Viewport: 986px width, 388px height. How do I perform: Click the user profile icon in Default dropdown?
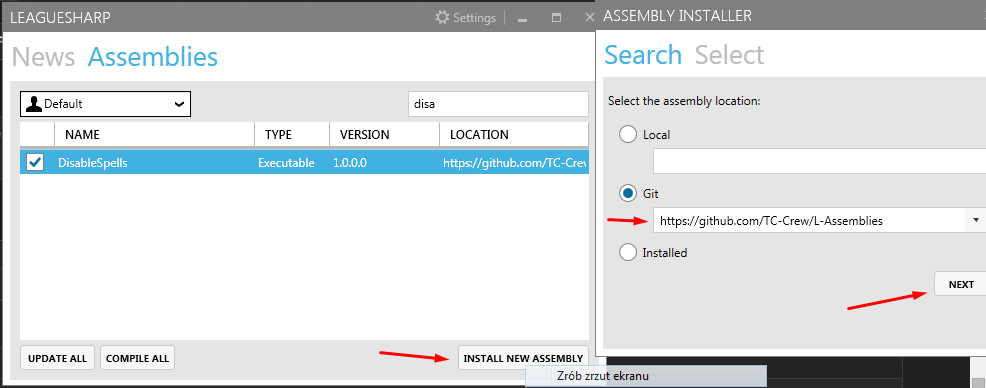point(35,104)
